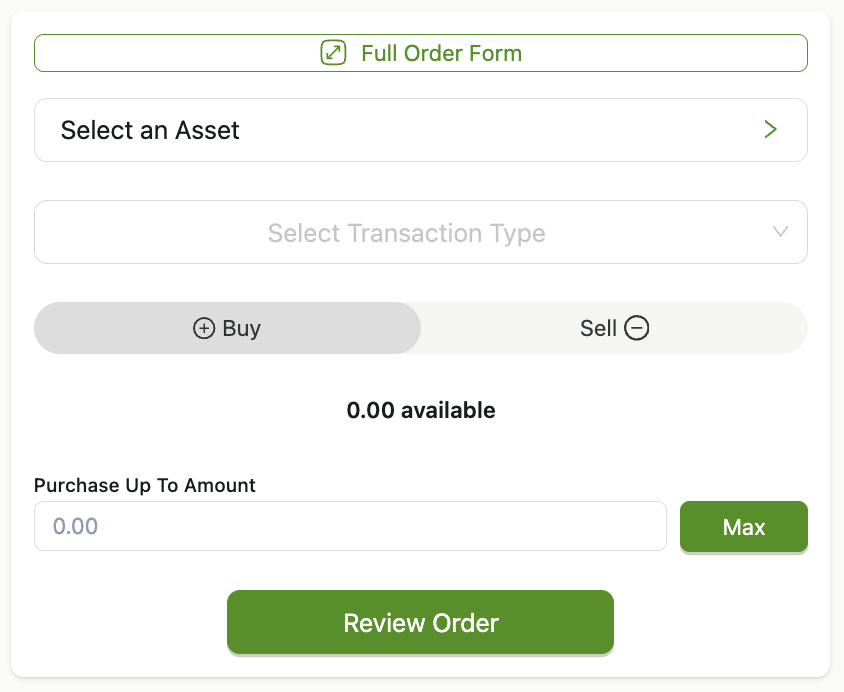Open the Full Order Form
This screenshot has height=692, width=844.
point(421,53)
